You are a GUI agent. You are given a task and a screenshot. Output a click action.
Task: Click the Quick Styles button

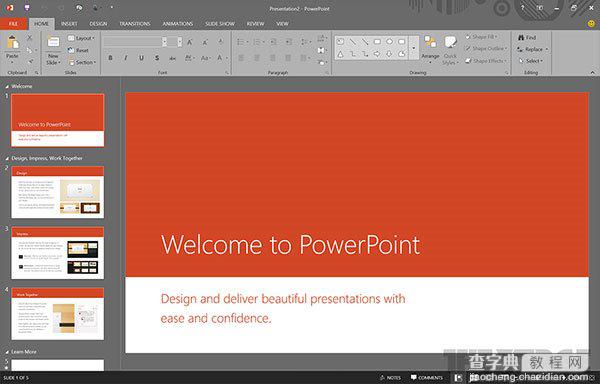pyautogui.click(x=450, y=50)
